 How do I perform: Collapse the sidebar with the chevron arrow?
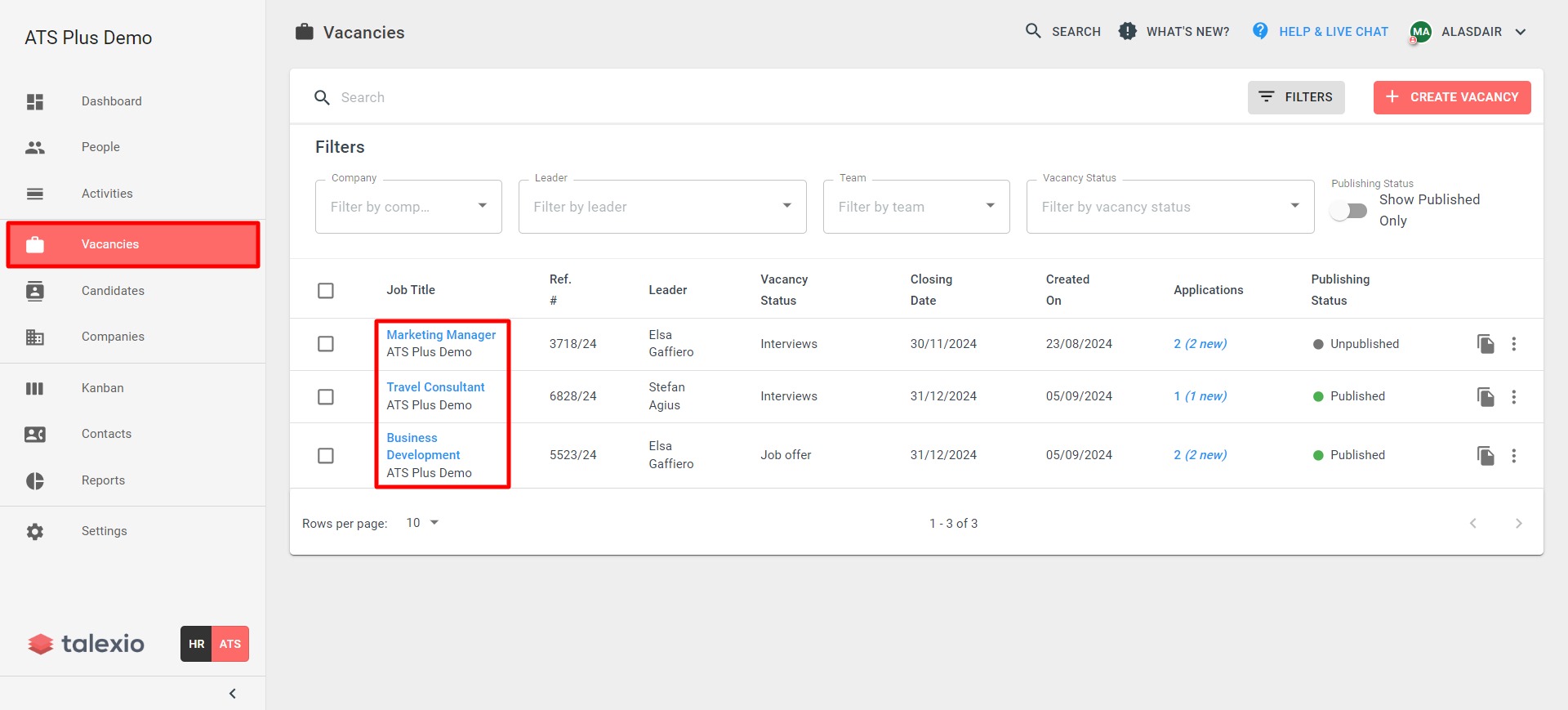(x=233, y=694)
